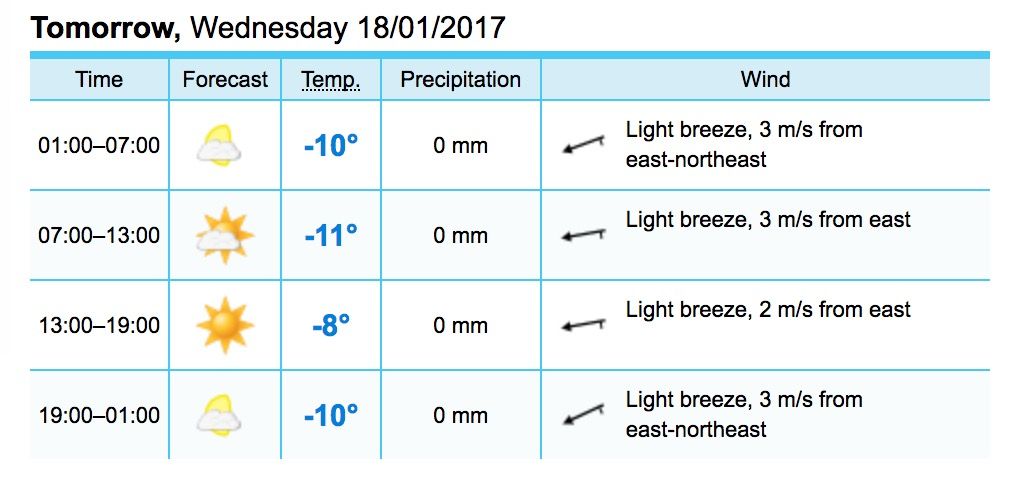The width and height of the screenshot is (1018, 492).
Task: Click the Tomorrow, Wednesday 18/01/2017 heading
Action: (x=267, y=28)
